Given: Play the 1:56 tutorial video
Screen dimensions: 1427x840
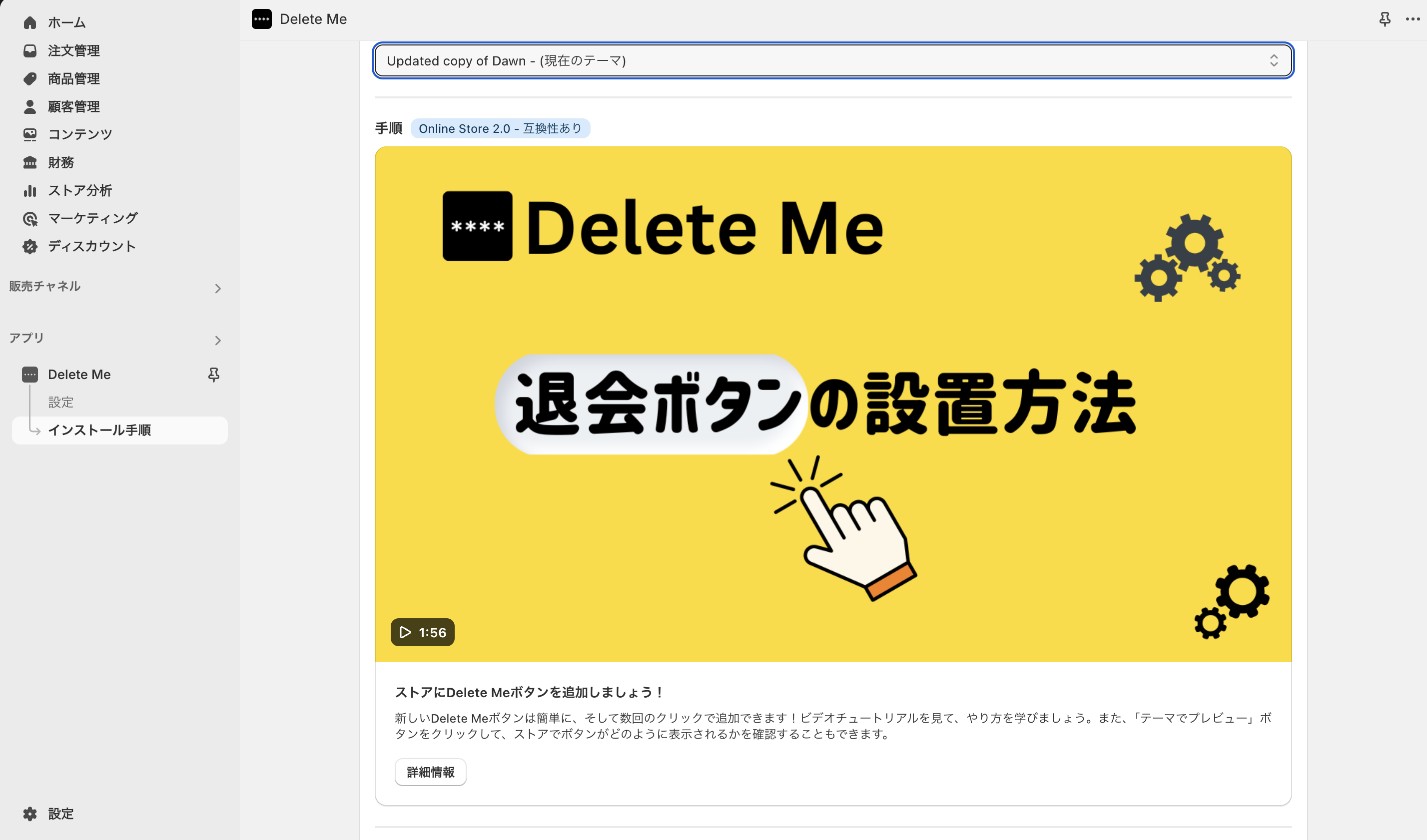Looking at the screenshot, I should click(x=422, y=632).
